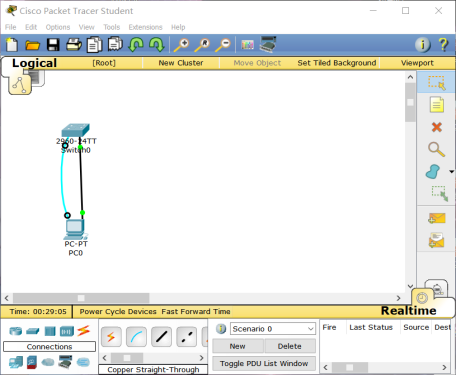Select WAN Emulation cloud category

point(48,362)
